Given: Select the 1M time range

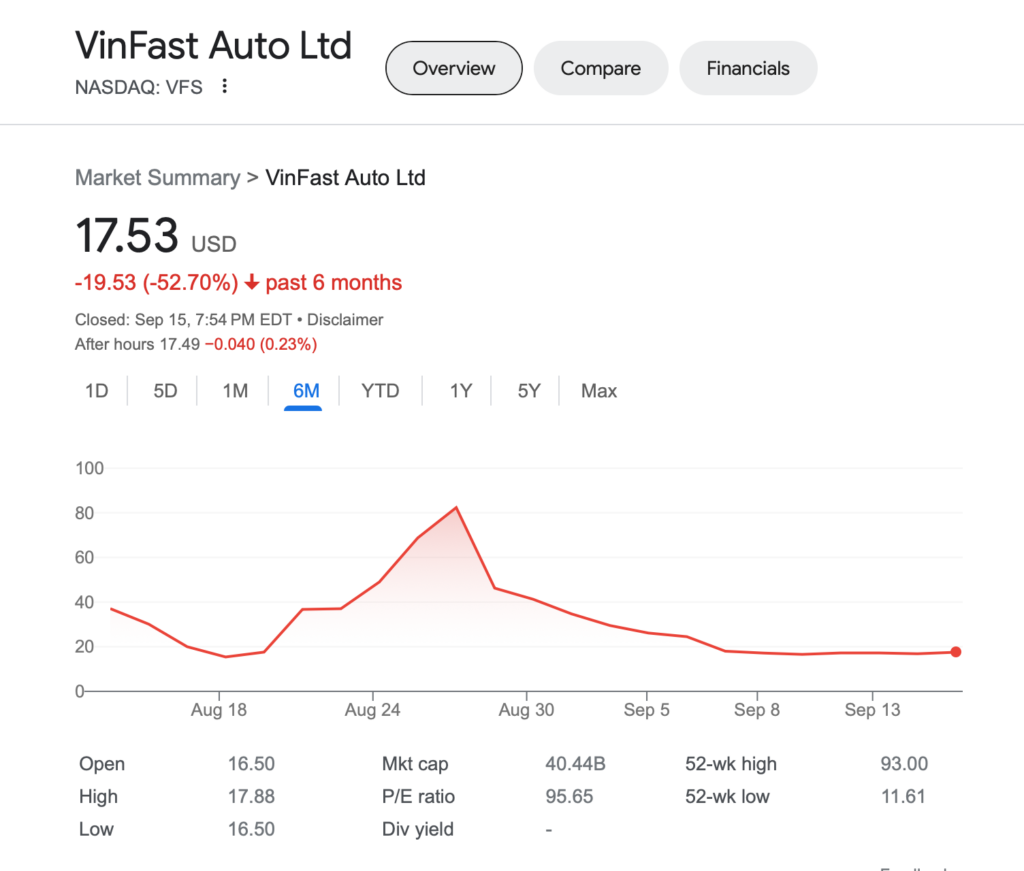Looking at the screenshot, I should coord(235,390).
